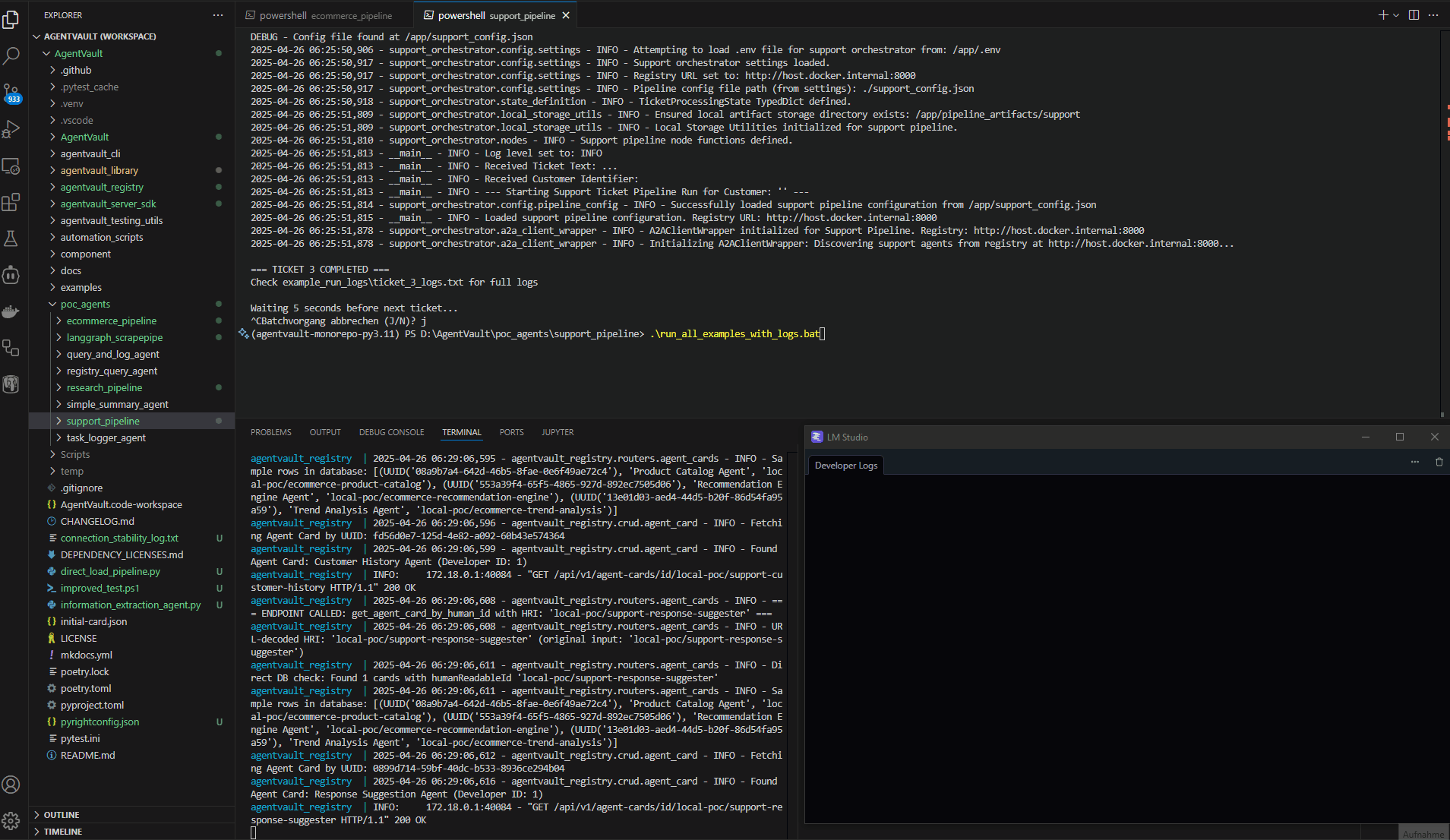Click the LM Studio app logo
1450x840 pixels.
coord(817,437)
